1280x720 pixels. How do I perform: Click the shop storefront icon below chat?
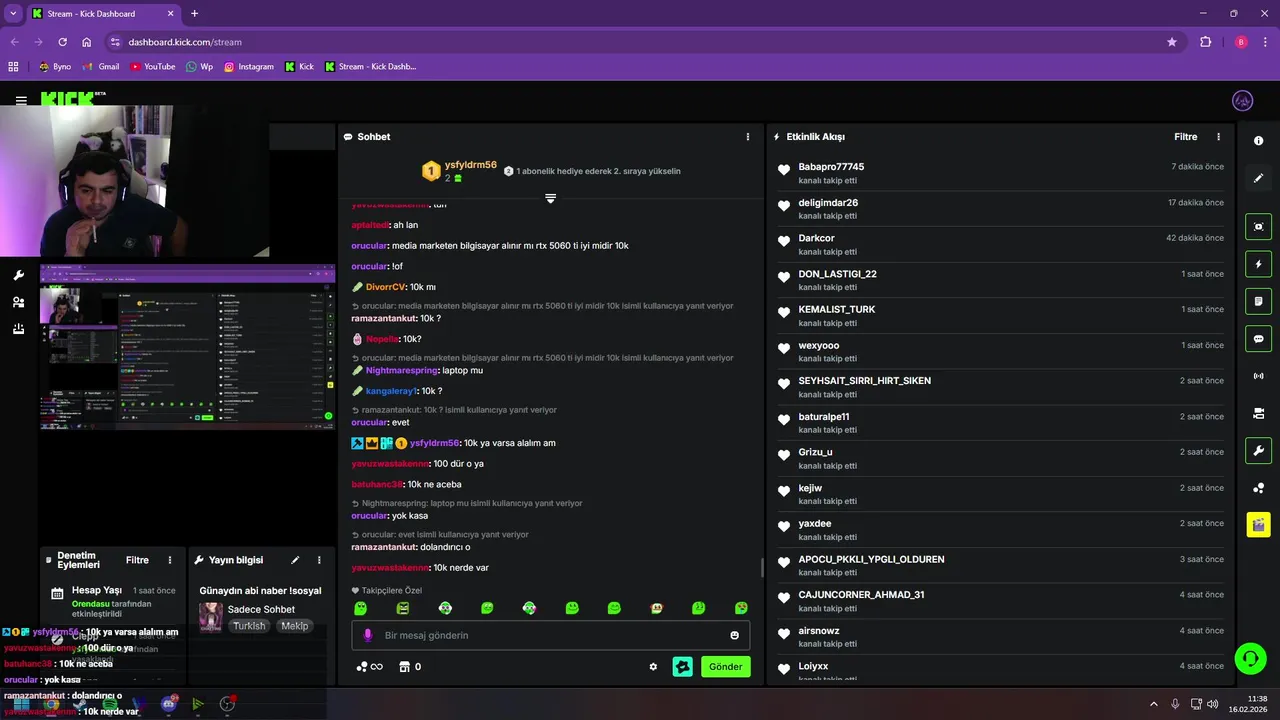pyautogui.click(x=405, y=667)
